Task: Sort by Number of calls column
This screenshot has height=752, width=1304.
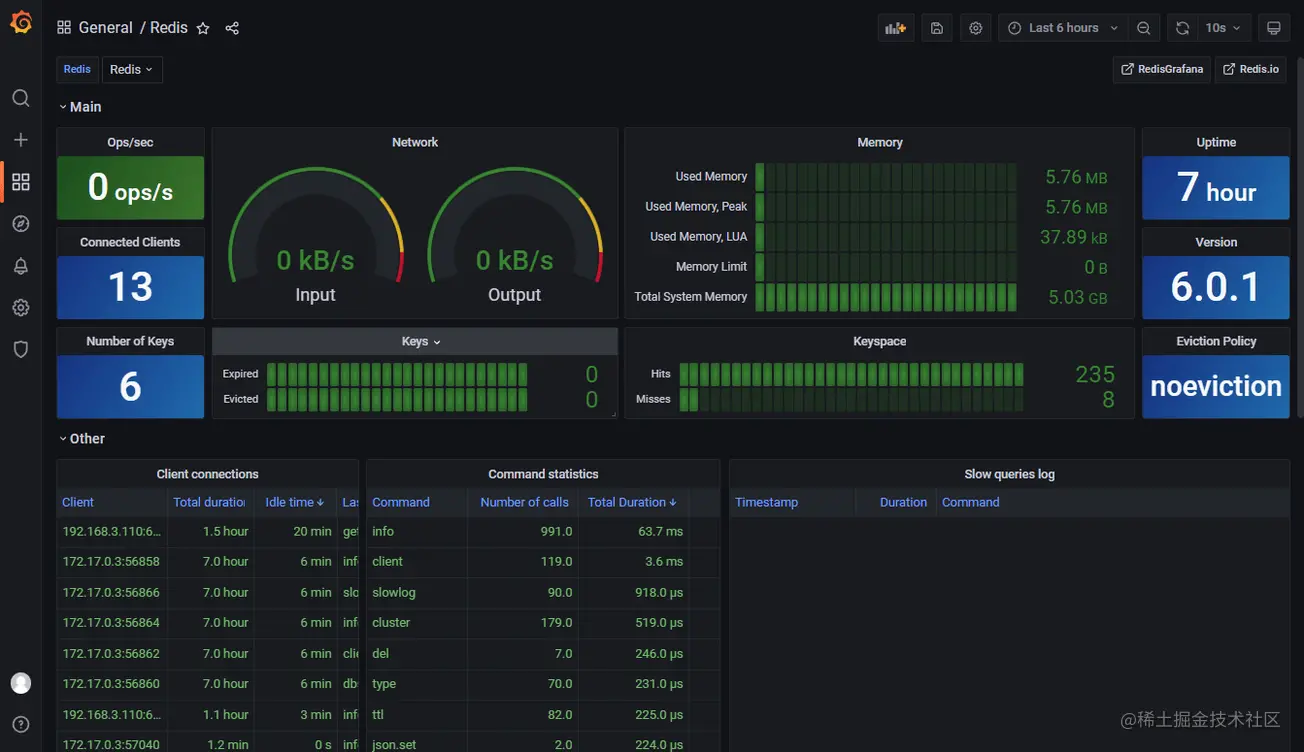Action: tap(524, 502)
